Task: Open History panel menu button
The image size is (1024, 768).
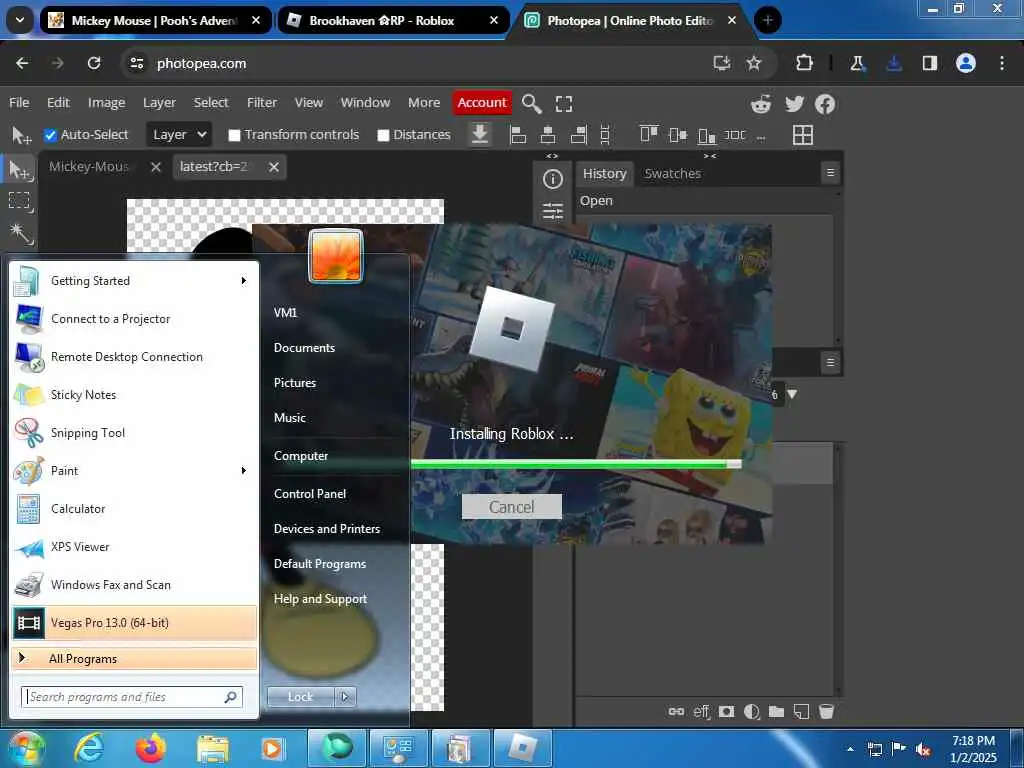Action: 830,173
